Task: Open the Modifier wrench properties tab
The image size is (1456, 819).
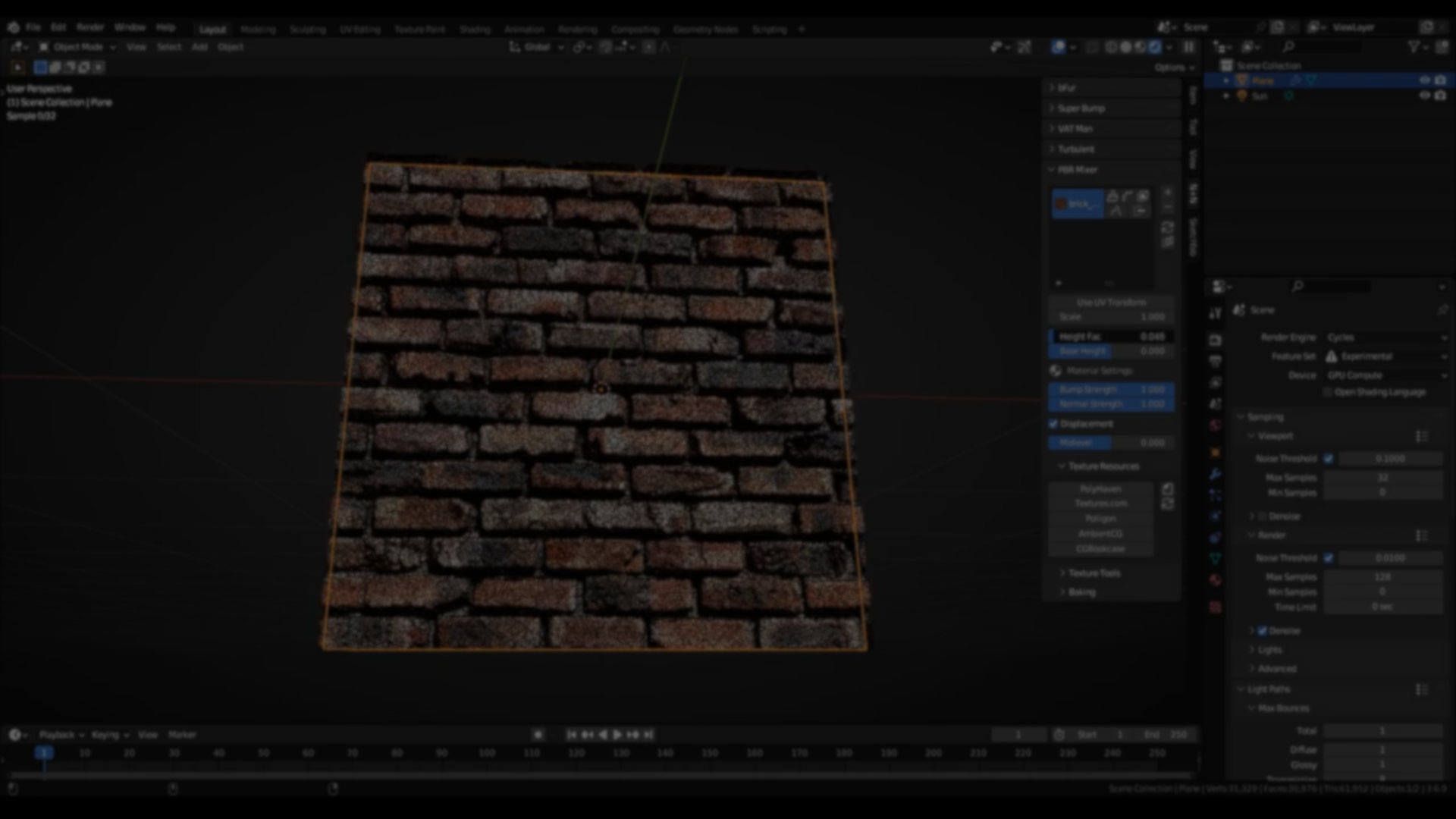Action: 1216,474
